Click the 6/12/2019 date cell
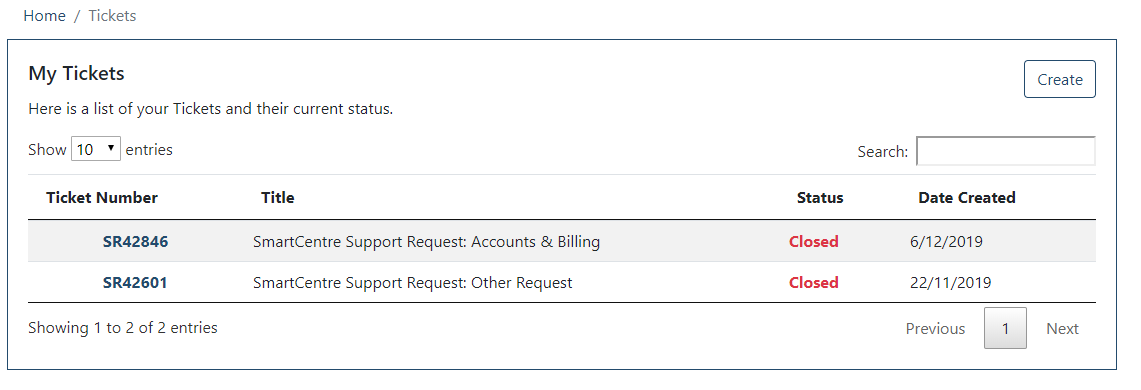Viewport: 1141px width, 390px height. point(946,242)
